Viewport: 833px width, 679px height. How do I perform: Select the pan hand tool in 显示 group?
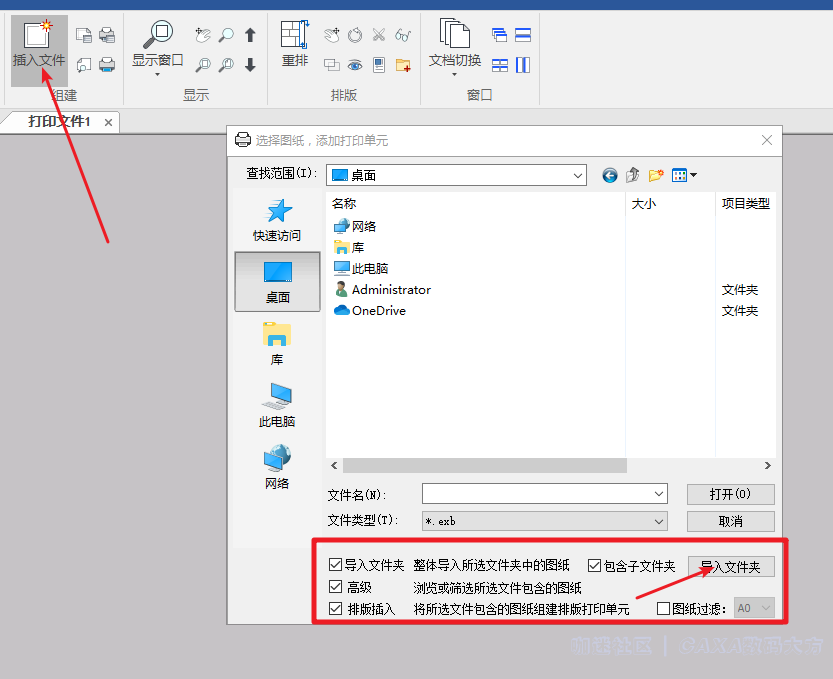click(x=202, y=35)
